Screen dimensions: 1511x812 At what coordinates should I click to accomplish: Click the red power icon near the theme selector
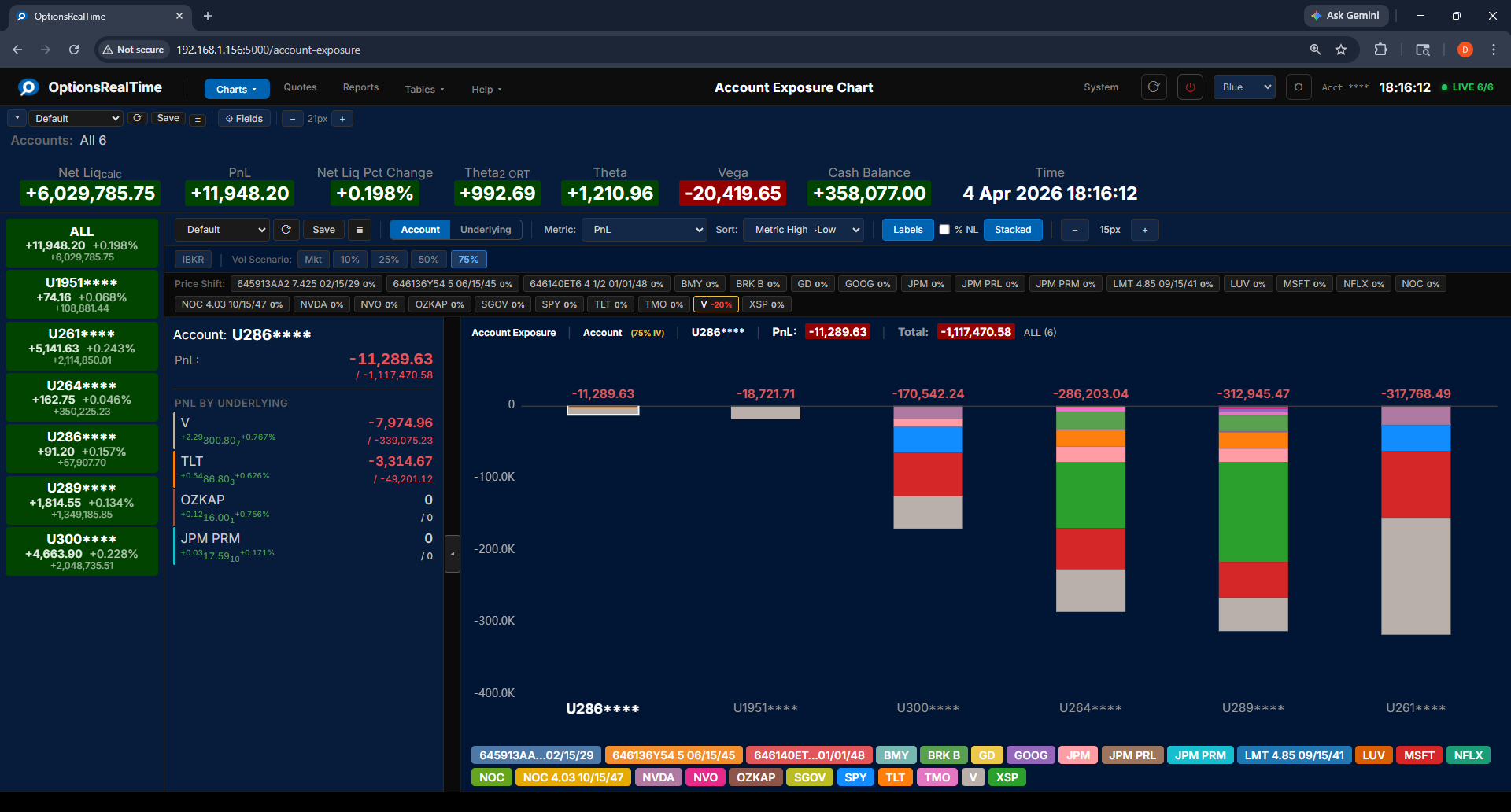1189,87
